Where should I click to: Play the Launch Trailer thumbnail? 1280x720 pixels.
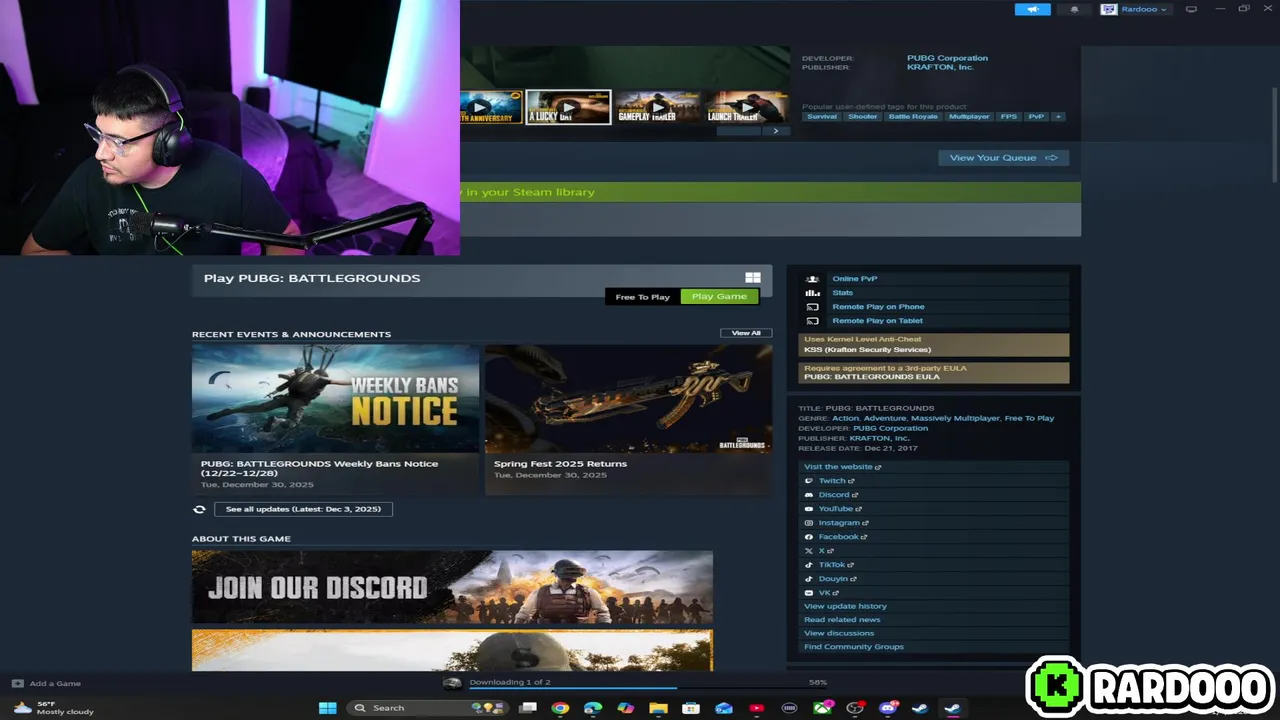tap(746, 107)
